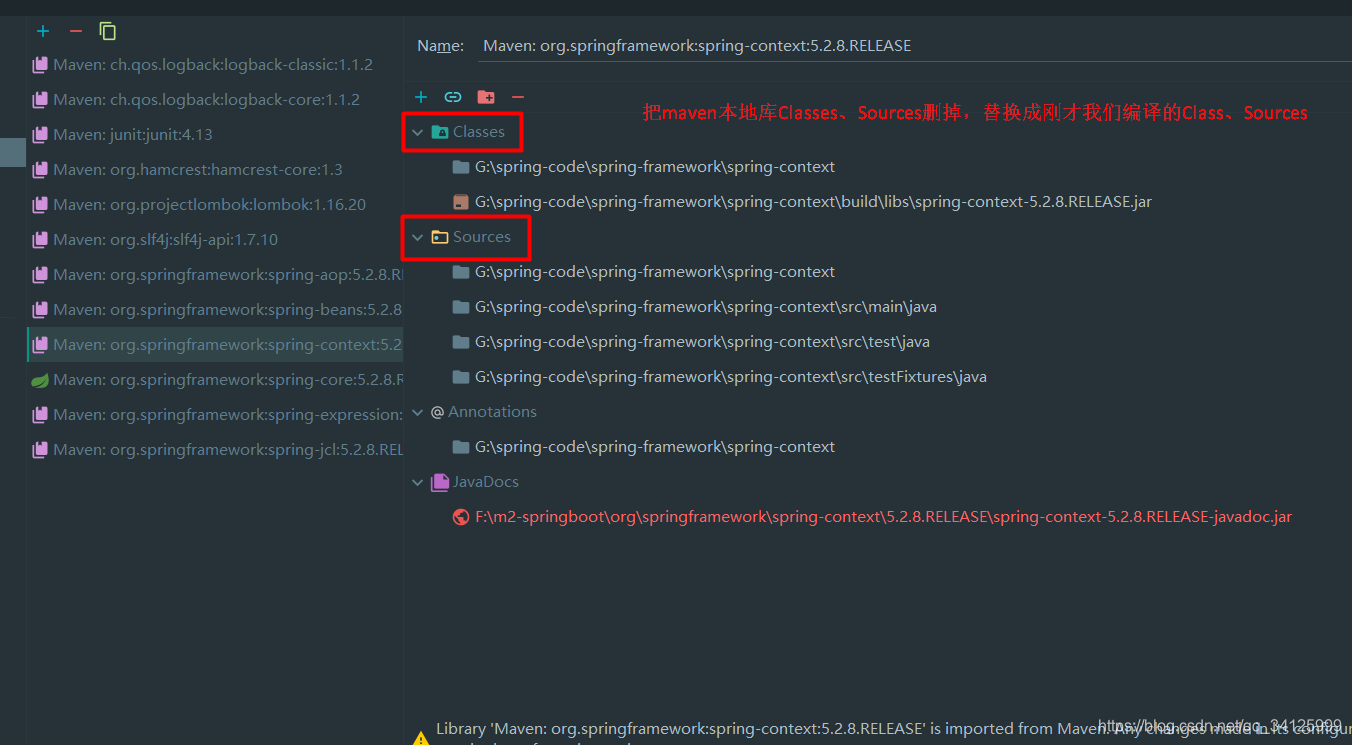Select the spring-expression library row
1352x745 pixels.
[215, 414]
